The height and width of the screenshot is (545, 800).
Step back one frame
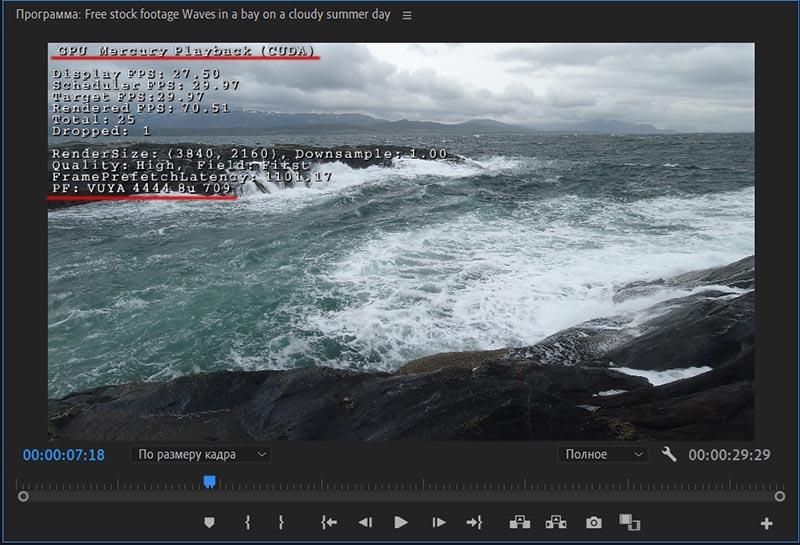pos(365,522)
